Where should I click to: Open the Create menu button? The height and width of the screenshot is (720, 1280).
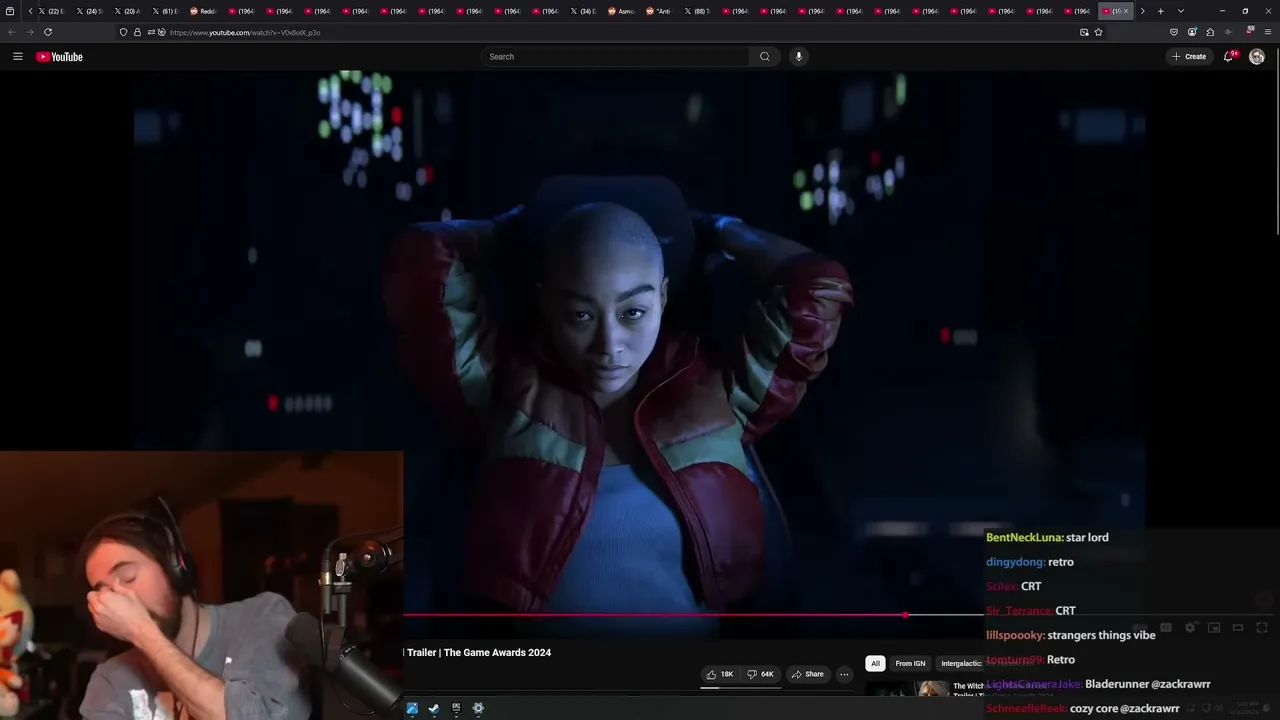[1189, 57]
